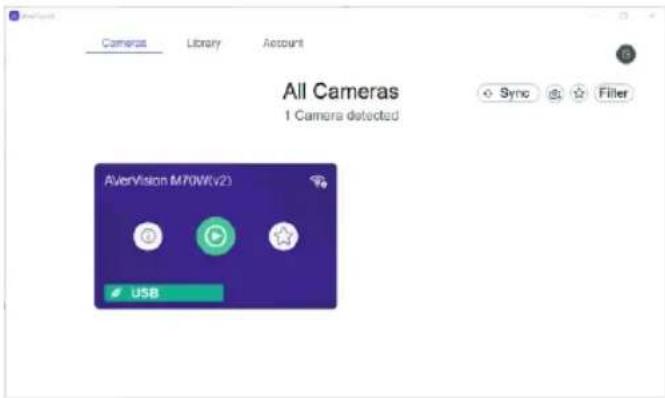Click the camera icon next to Sync
This screenshot has width=665, height=398.
555,93
